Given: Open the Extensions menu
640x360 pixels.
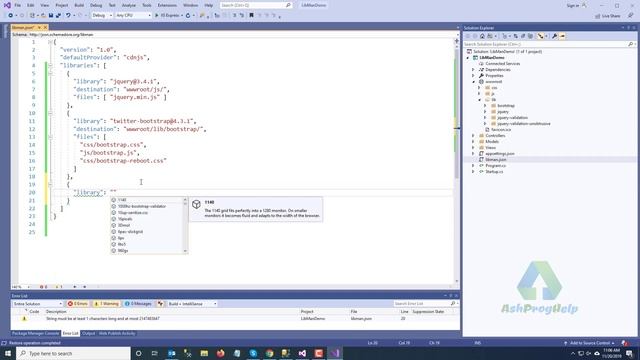Looking at the screenshot, I should click(167, 5).
